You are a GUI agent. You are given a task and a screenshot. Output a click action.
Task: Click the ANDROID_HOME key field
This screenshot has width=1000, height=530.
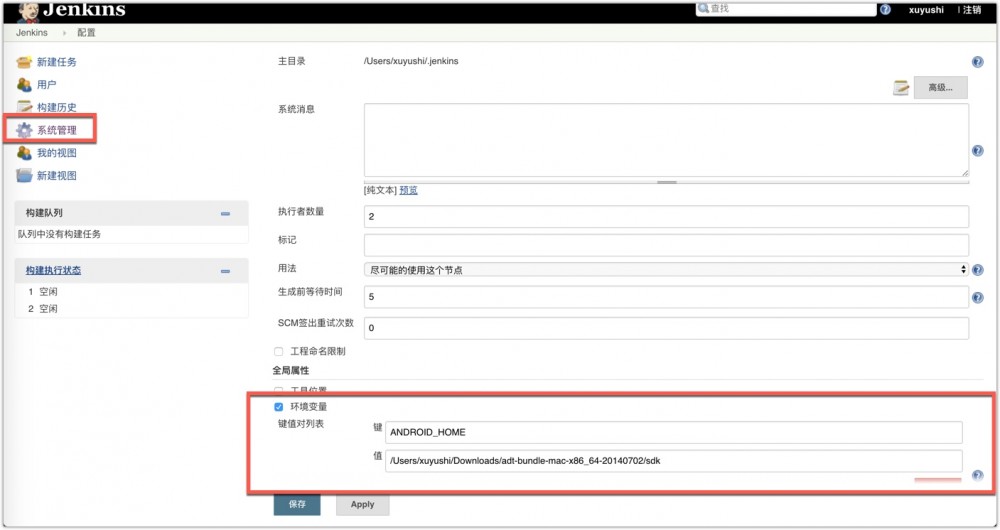pos(673,432)
